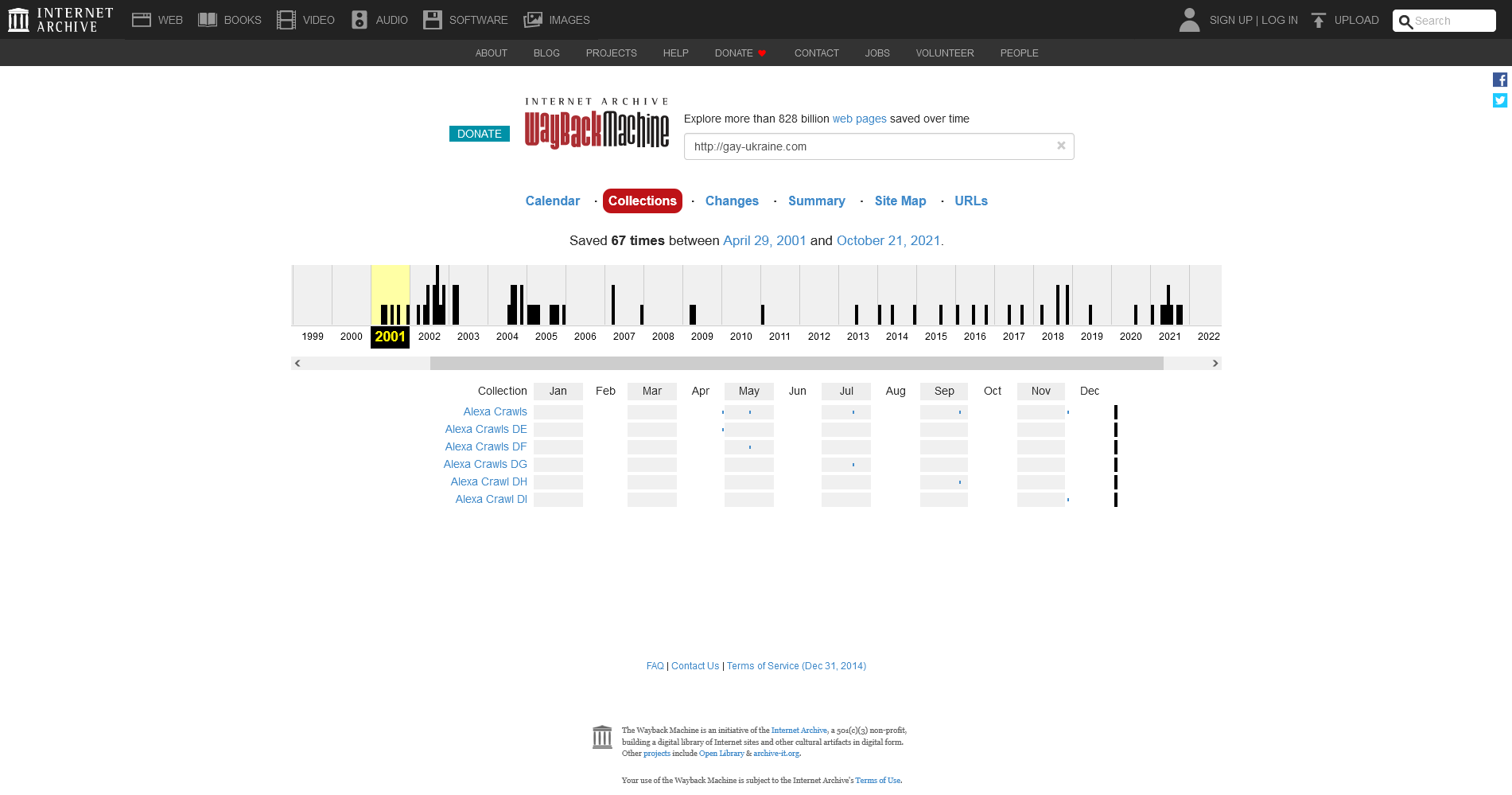Image resolution: width=1512 pixels, height=795 pixels.
Task: Open the Alexa Crawls DF collection
Action: pyautogui.click(x=486, y=446)
